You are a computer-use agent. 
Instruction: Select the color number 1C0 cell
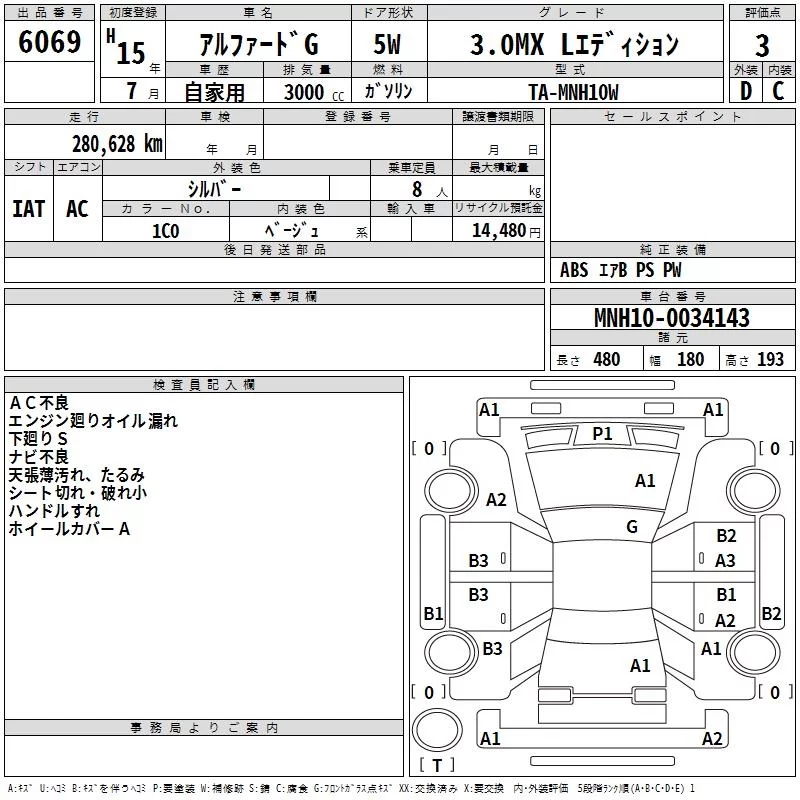pyautogui.click(x=166, y=231)
